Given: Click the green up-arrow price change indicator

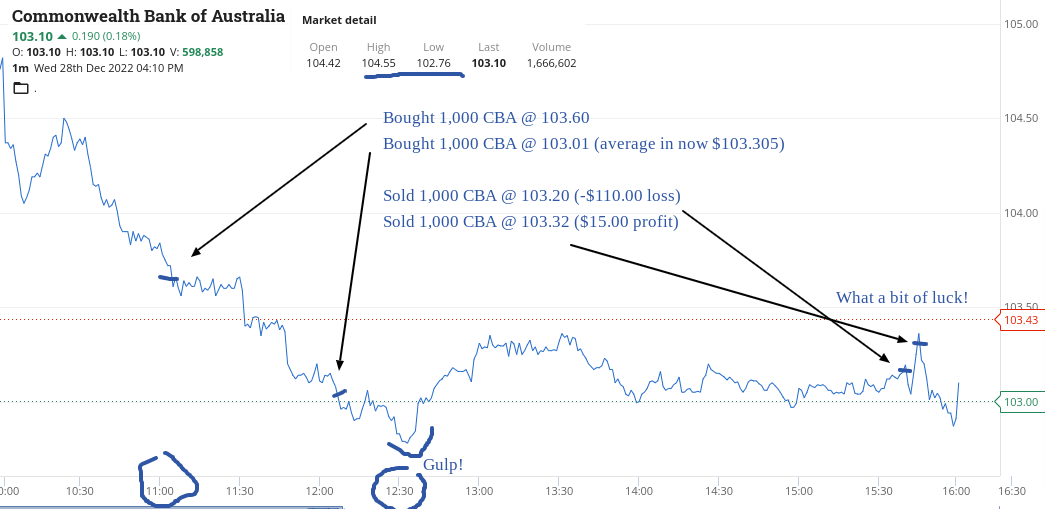Looking at the screenshot, I should click(x=62, y=36).
